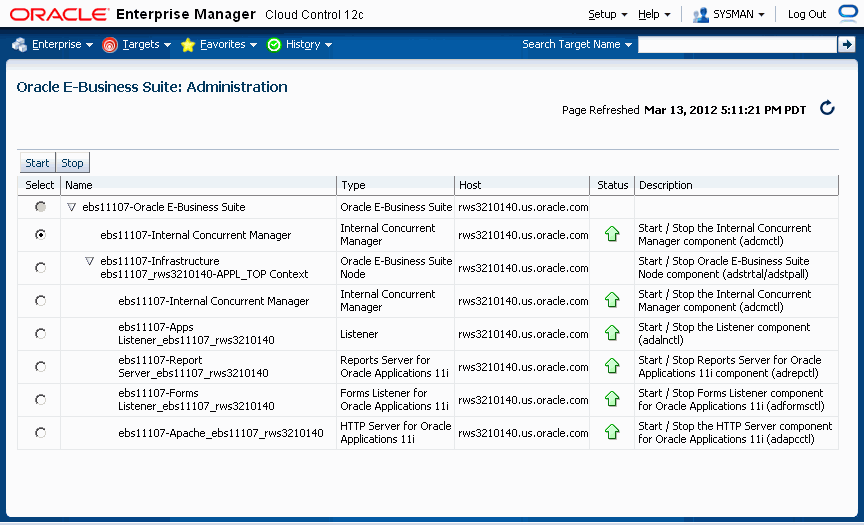This screenshot has height=525, width=864.
Task: Click the Favorites star icon
Action: 188,45
